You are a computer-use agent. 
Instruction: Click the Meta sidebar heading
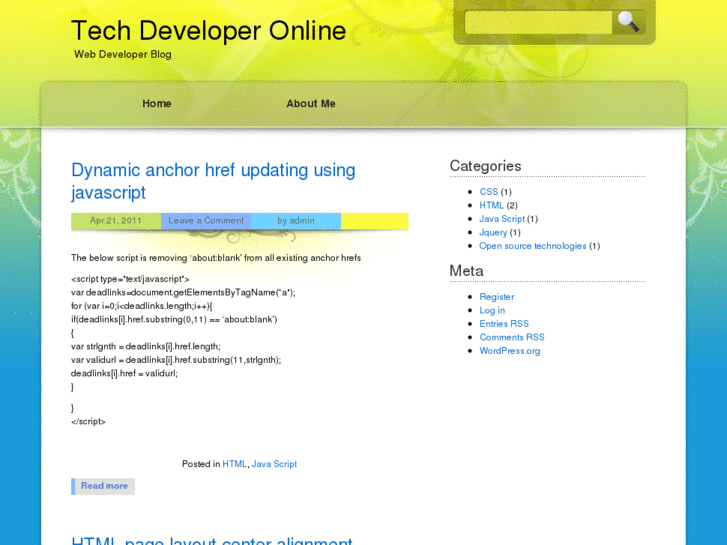pos(466,270)
